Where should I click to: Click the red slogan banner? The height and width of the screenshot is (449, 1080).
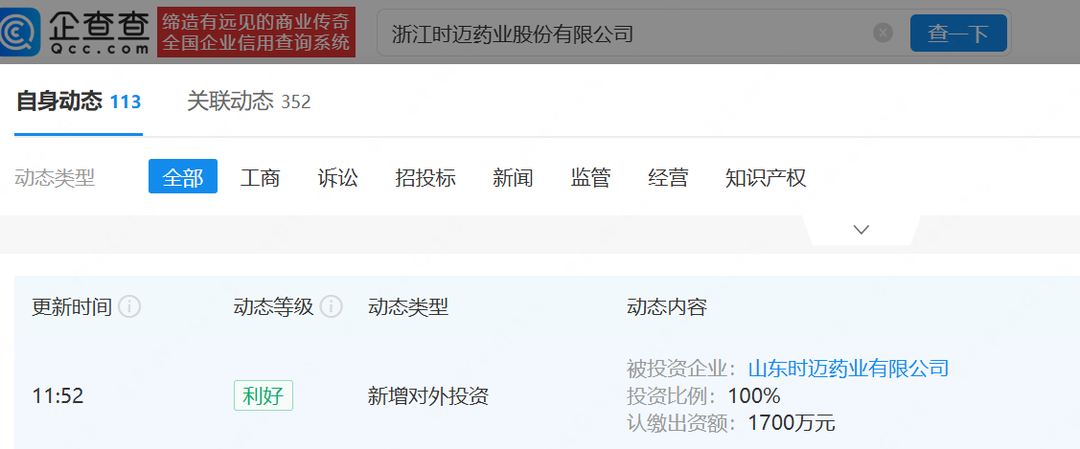tap(256, 32)
